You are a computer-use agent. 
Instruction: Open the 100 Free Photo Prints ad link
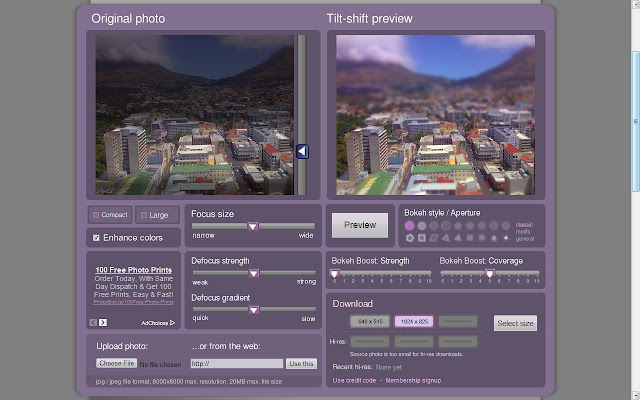pos(133,270)
